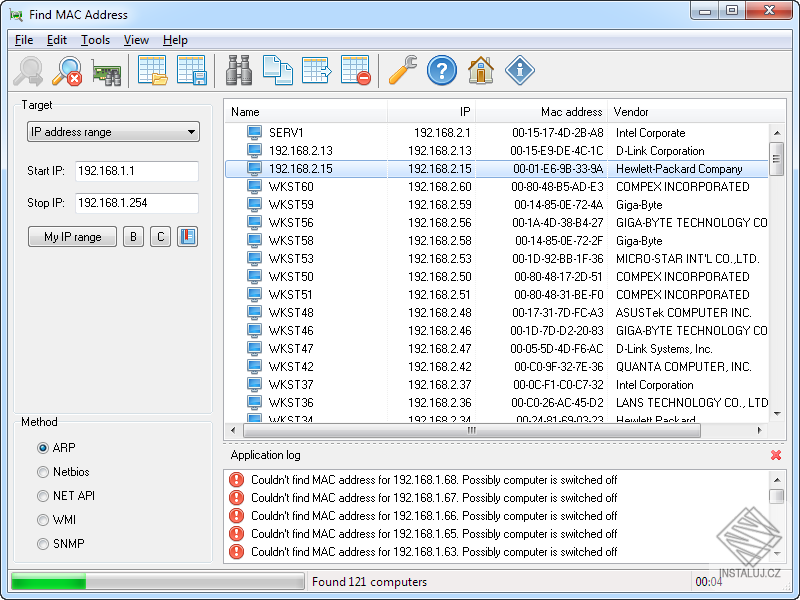Select the SNMP method radio button
800x600 pixels.
[43, 544]
